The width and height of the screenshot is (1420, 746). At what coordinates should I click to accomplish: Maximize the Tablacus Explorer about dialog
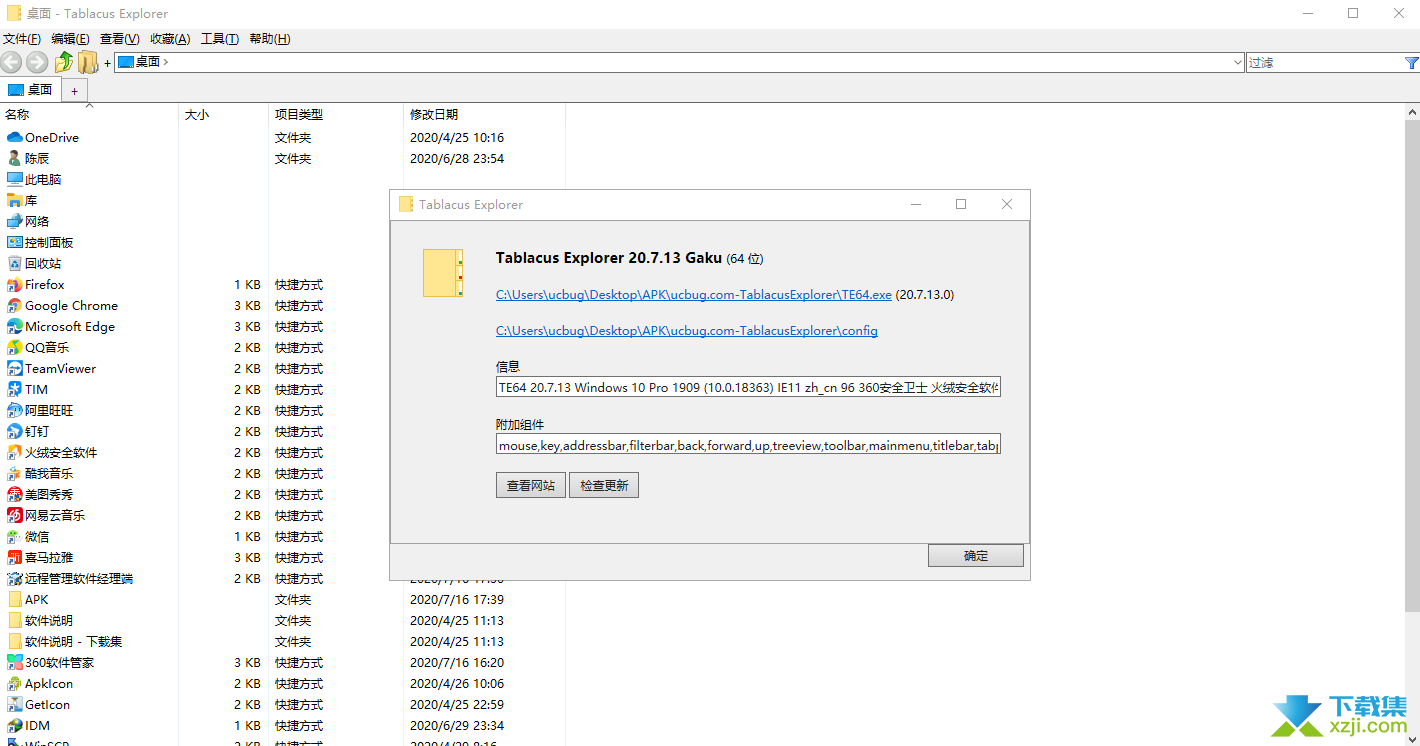pos(961,204)
